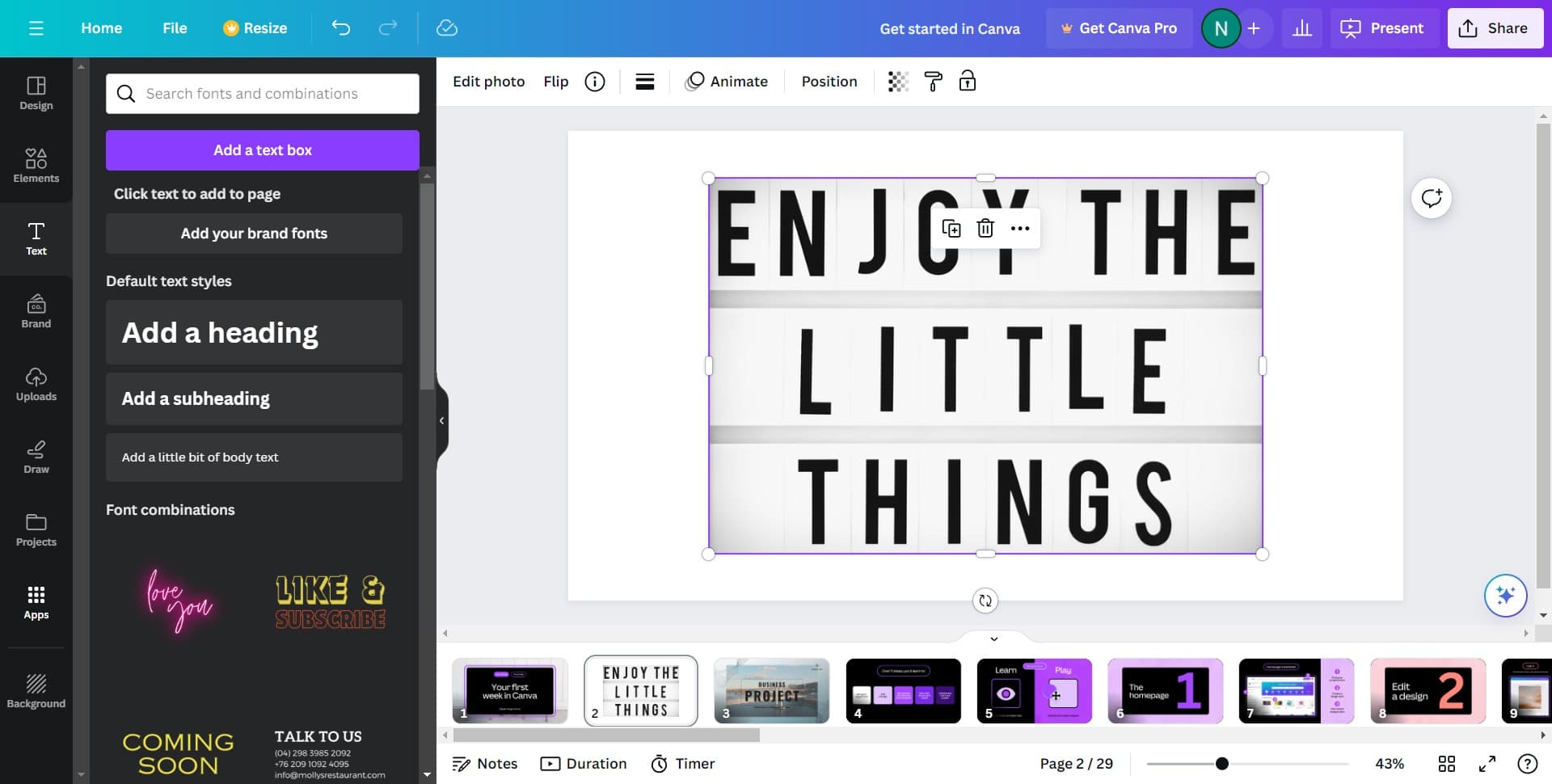This screenshot has width=1552, height=784.
Task: Select the Draw tool
Action: coord(36,457)
